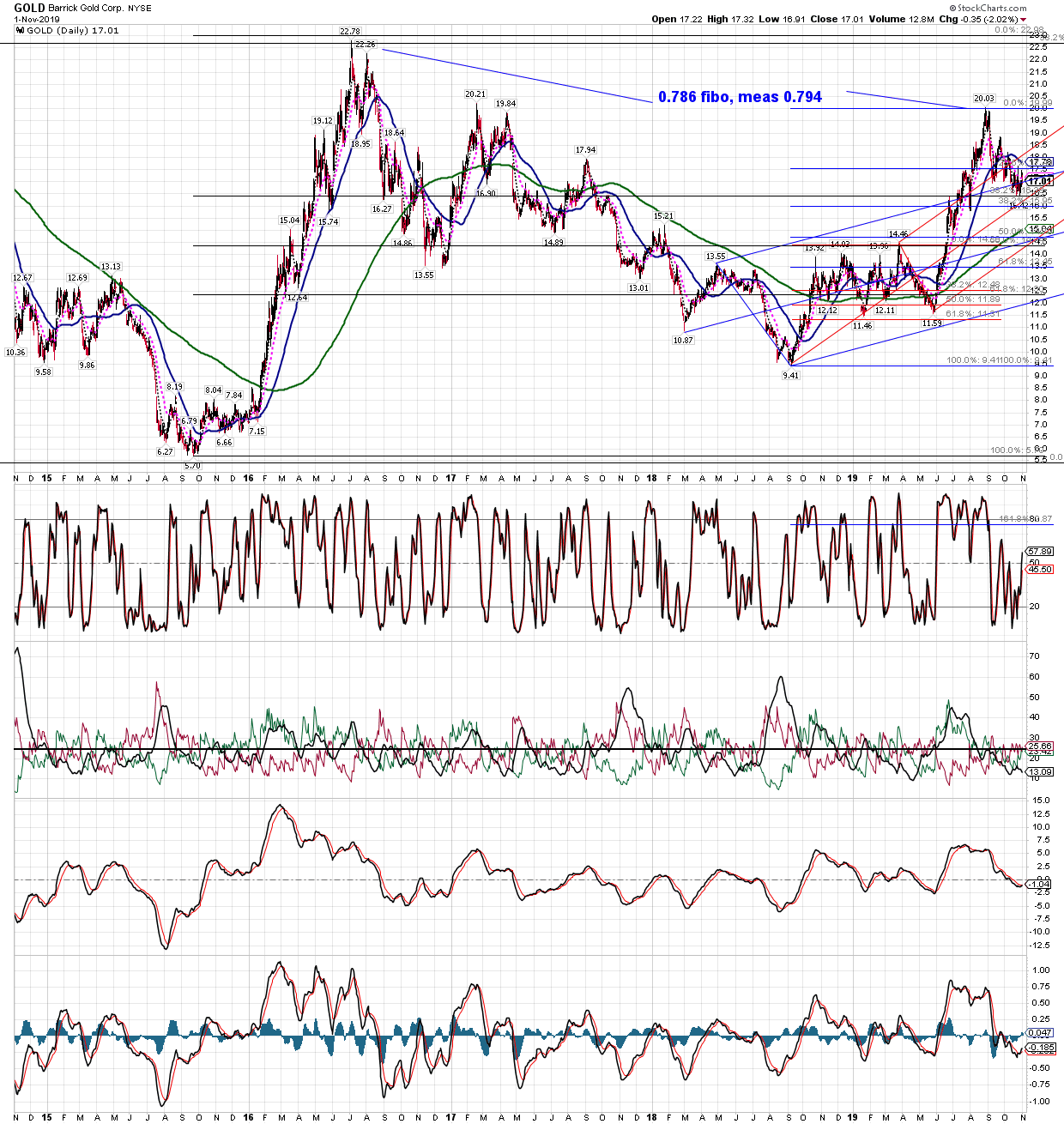The height and width of the screenshot is (1124, 1064).
Task: Select the red 45.50 oscillator value tag
Action: pyautogui.click(x=1040, y=570)
